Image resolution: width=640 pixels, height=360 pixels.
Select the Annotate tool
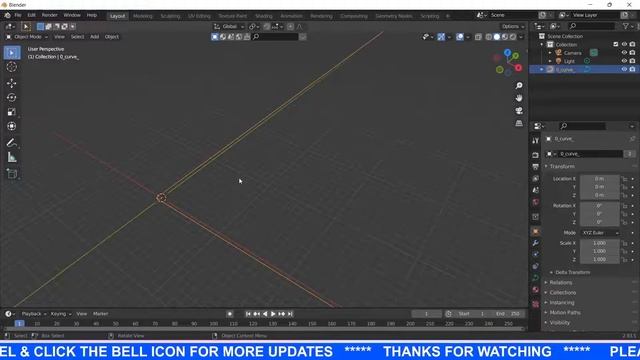tap(12, 142)
